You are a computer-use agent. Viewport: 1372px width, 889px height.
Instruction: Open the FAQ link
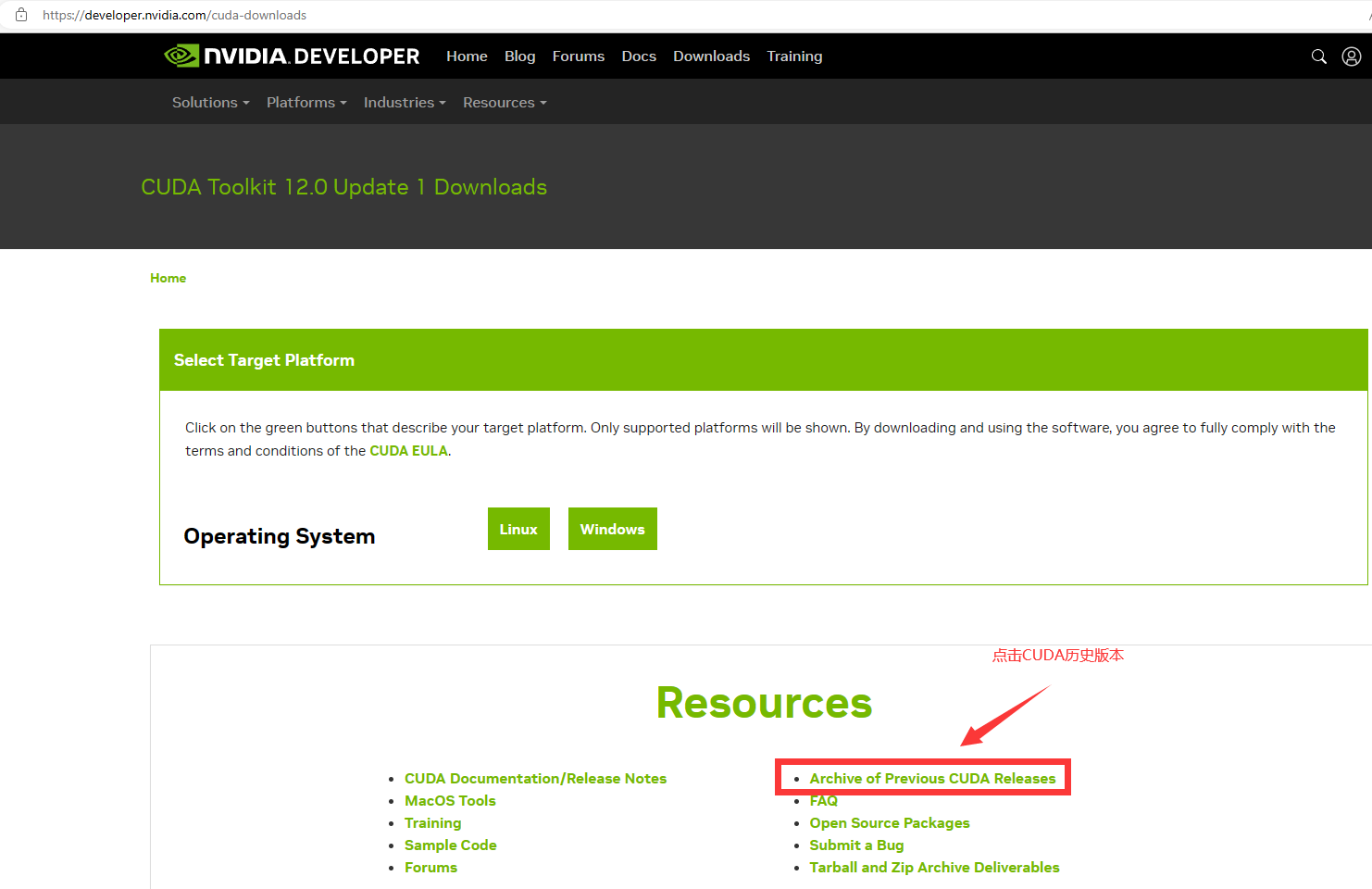pyautogui.click(x=823, y=801)
